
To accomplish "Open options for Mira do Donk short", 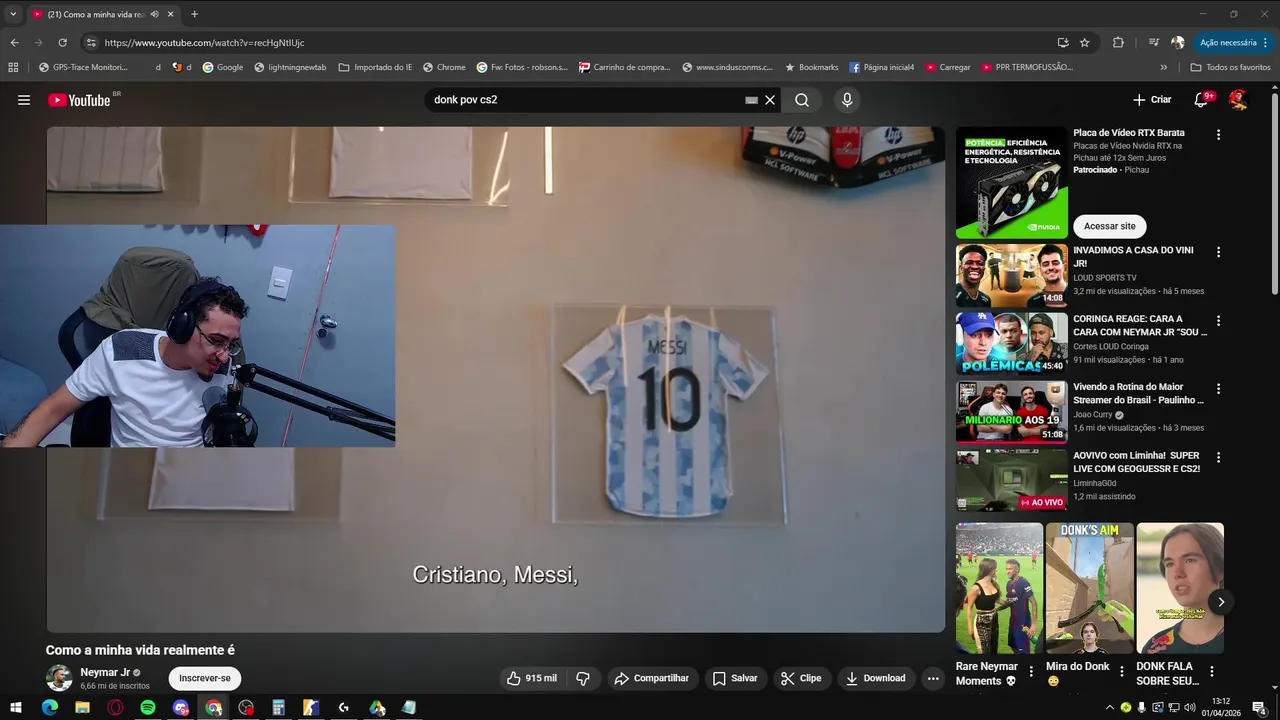I will point(1121,672).
